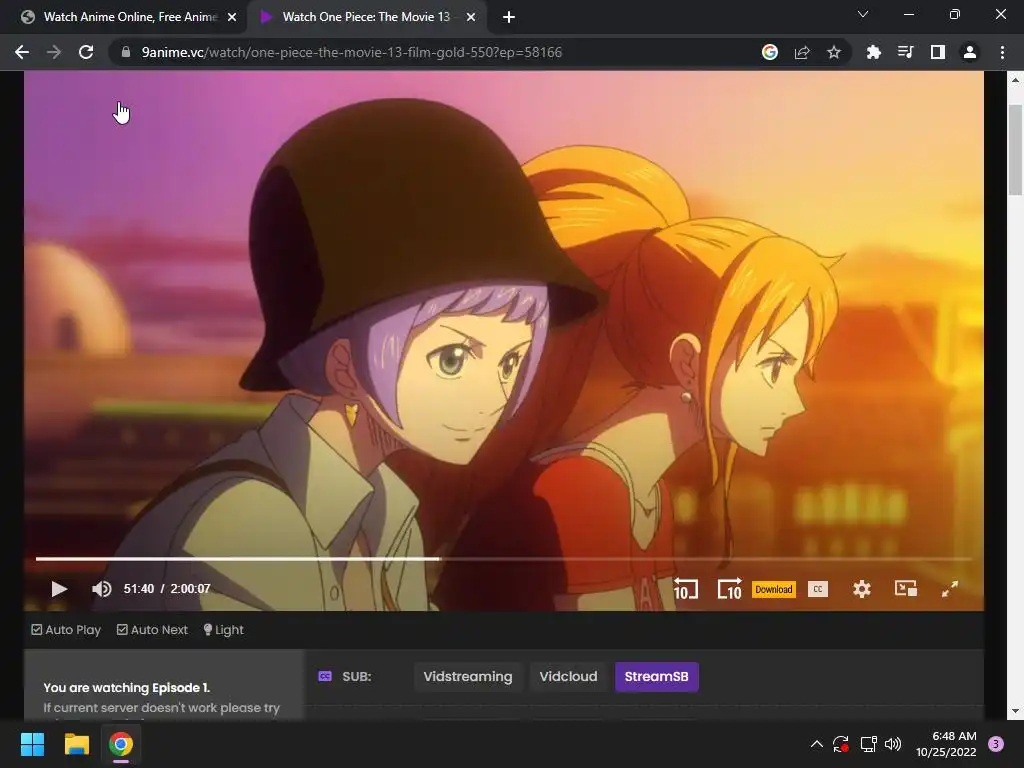Open notification center badge 3
1024x768 pixels.
(996, 744)
